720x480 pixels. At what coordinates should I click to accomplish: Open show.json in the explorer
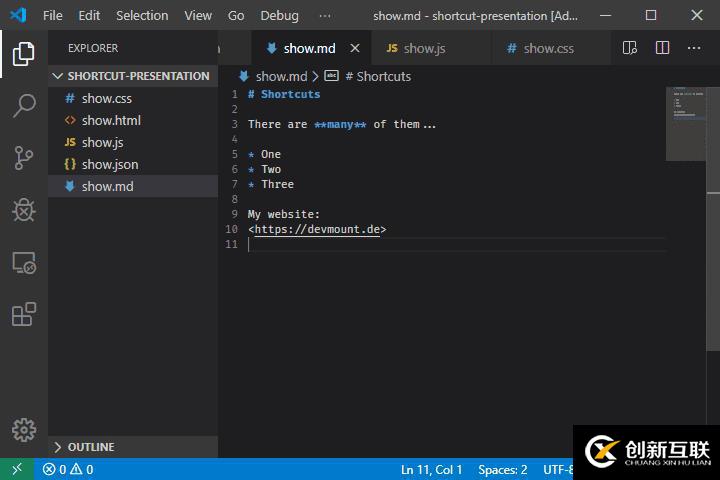133,164
